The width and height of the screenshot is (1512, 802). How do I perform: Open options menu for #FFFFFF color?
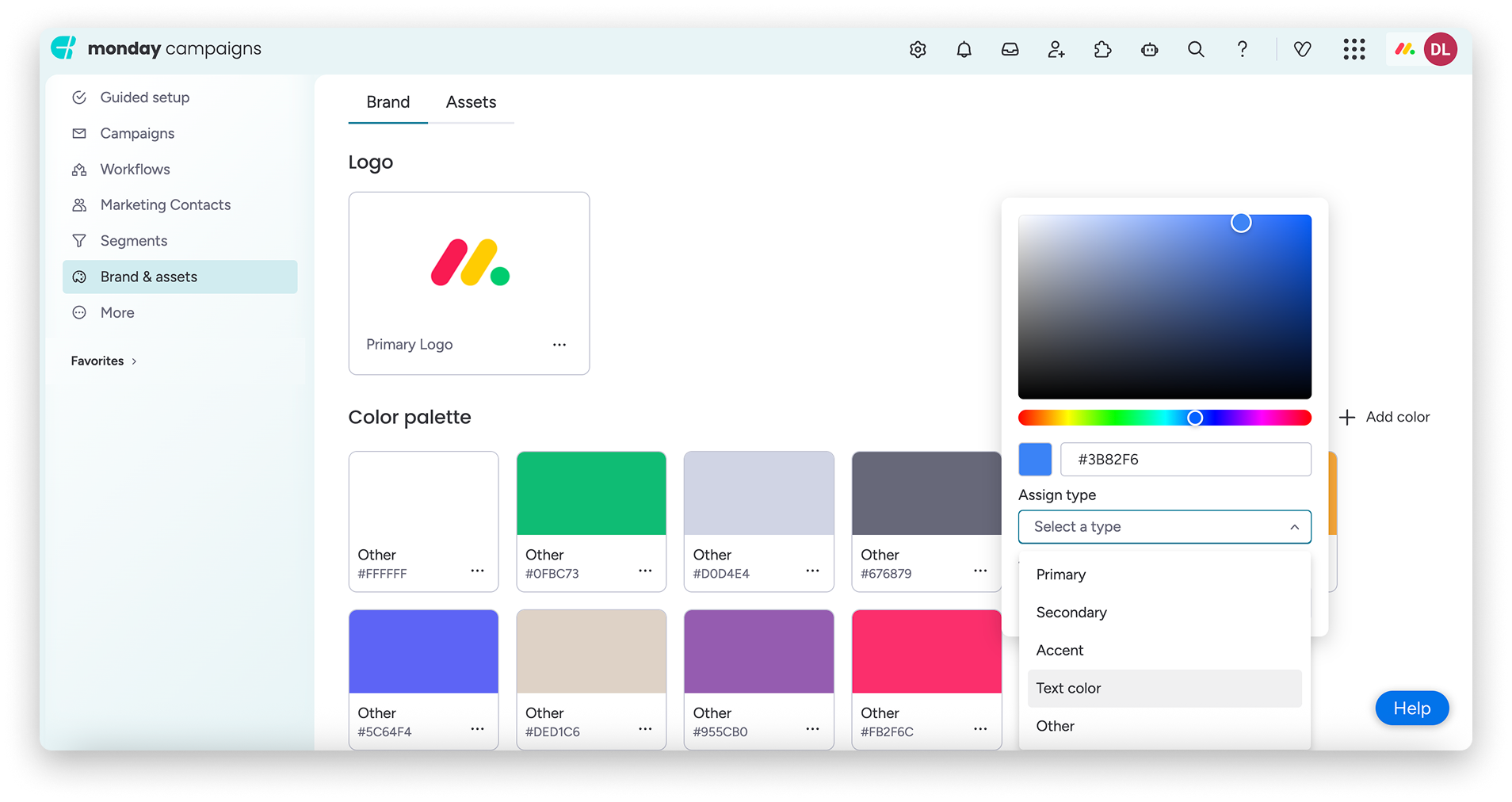tap(477, 571)
